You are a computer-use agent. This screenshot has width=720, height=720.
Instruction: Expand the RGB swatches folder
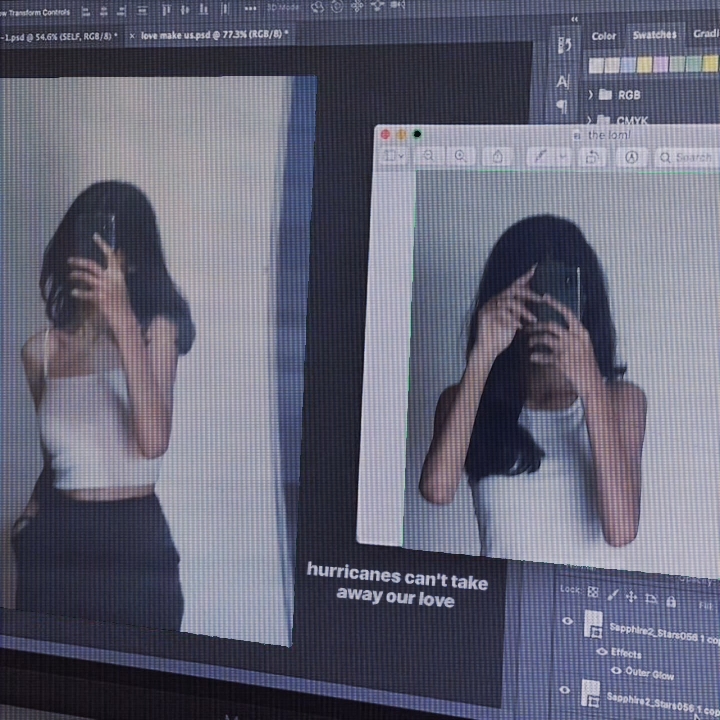click(x=591, y=95)
